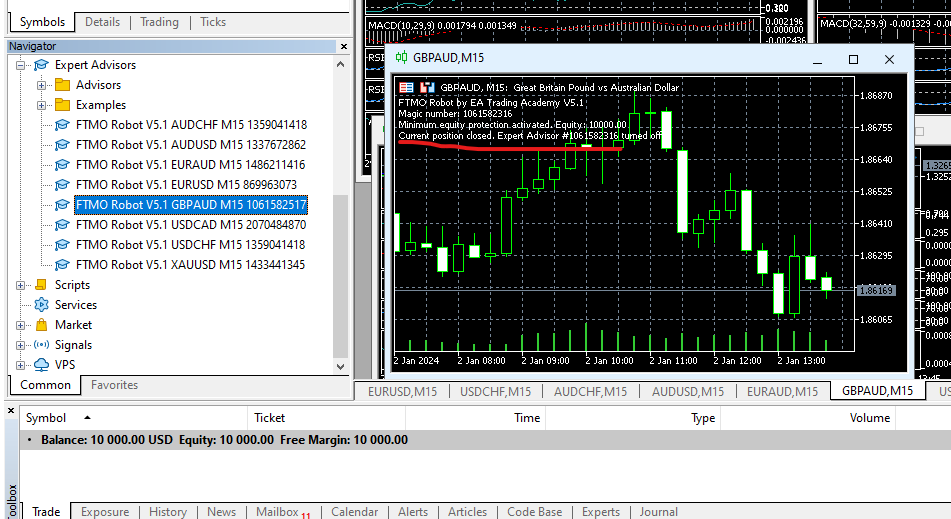Select FTMO Robot V5.1 EURAUD M15 1486211416

[190, 165]
